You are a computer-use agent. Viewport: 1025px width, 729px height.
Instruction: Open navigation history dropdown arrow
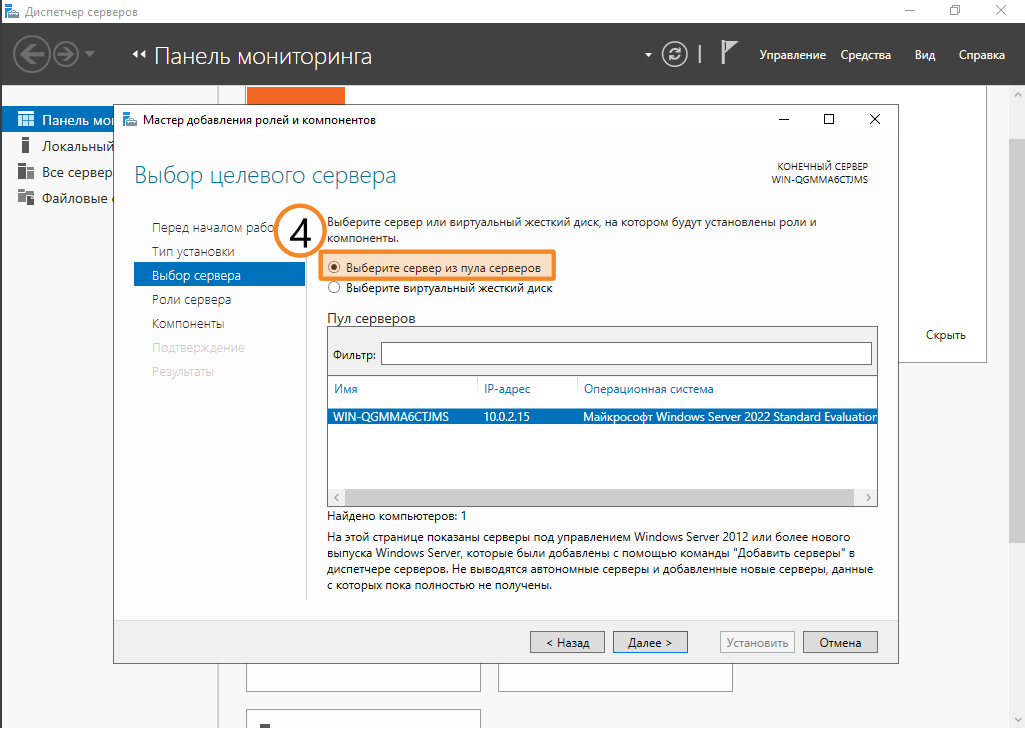coord(90,54)
